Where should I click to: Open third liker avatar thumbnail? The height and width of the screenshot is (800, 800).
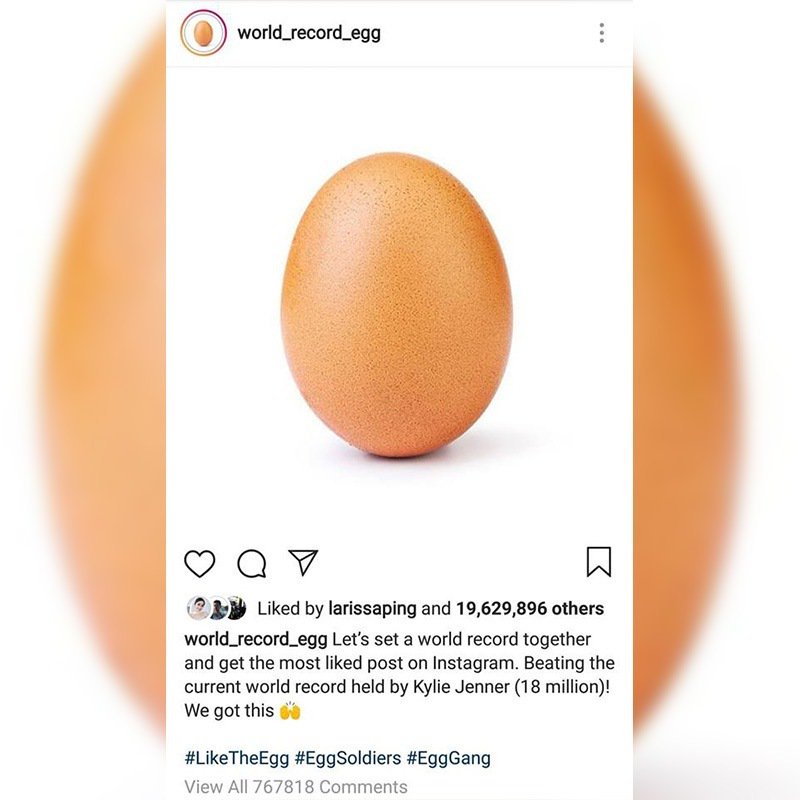coord(237,608)
